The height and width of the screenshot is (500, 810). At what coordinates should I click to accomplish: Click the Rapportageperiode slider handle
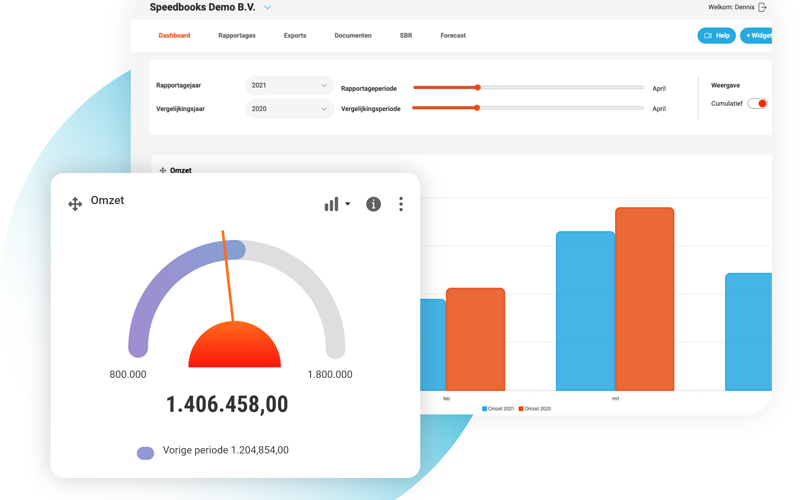478,87
